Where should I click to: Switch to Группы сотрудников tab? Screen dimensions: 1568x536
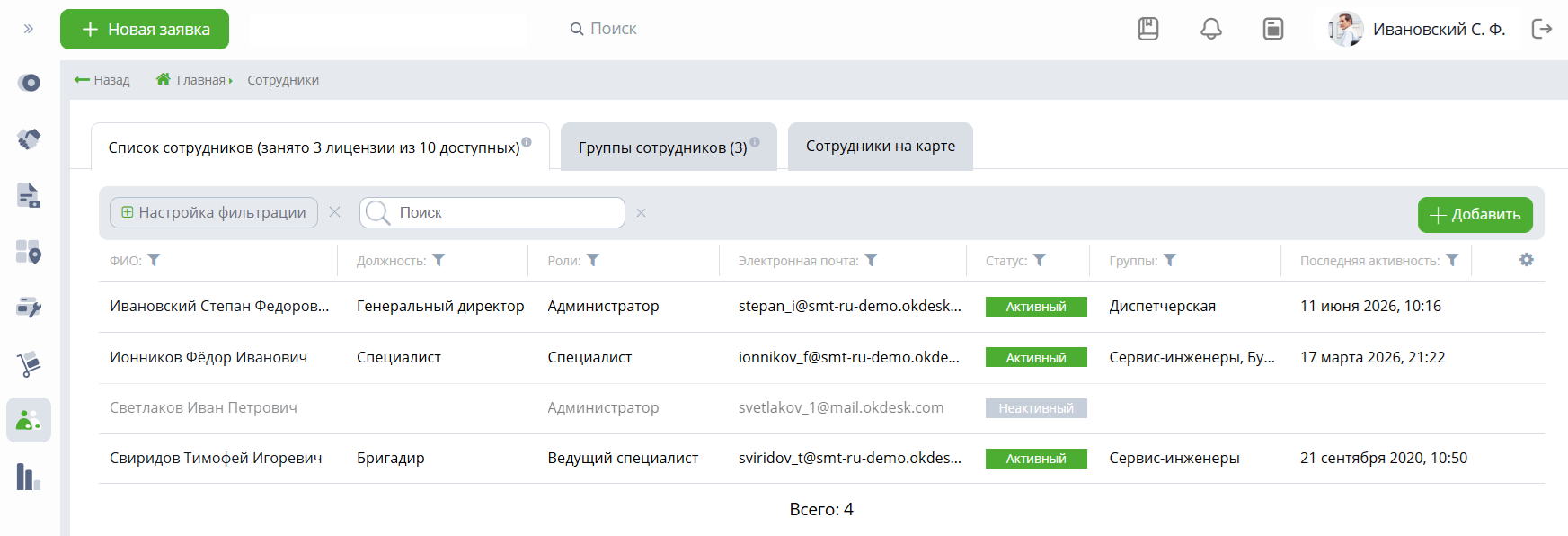point(669,147)
